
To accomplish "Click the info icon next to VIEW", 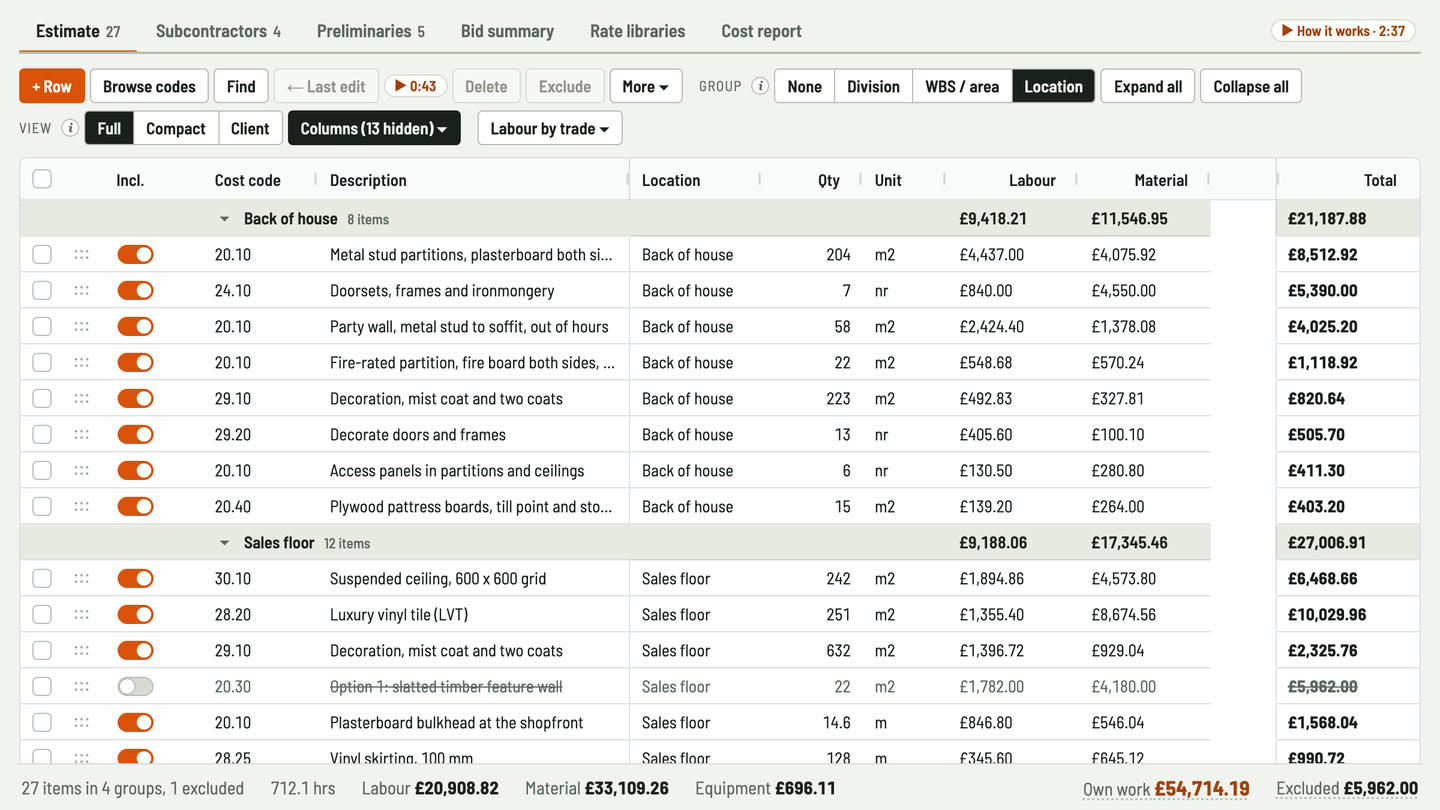I will pos(70,128).
